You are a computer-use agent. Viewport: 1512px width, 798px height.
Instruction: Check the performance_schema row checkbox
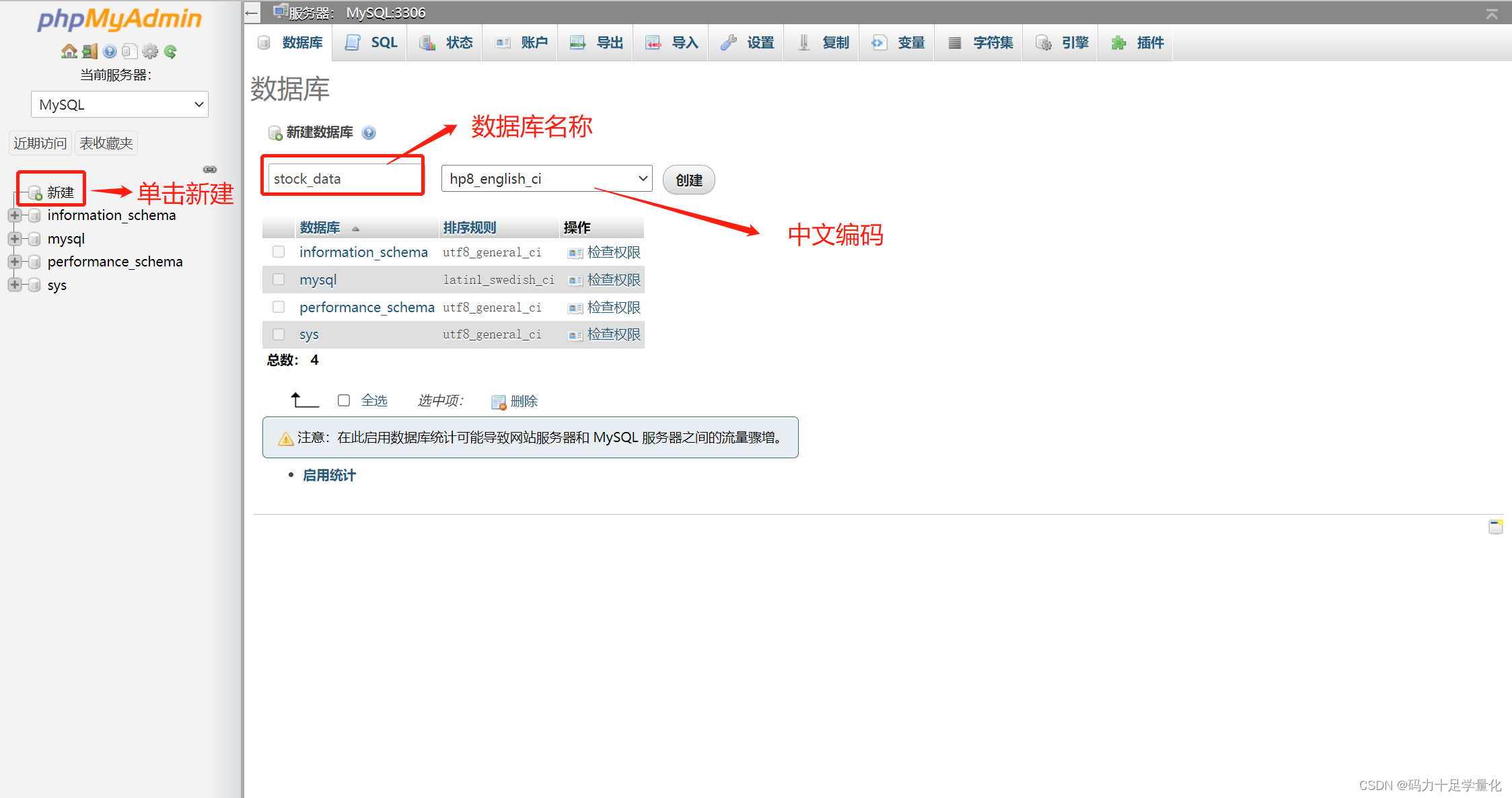click(x=279, y=307)
